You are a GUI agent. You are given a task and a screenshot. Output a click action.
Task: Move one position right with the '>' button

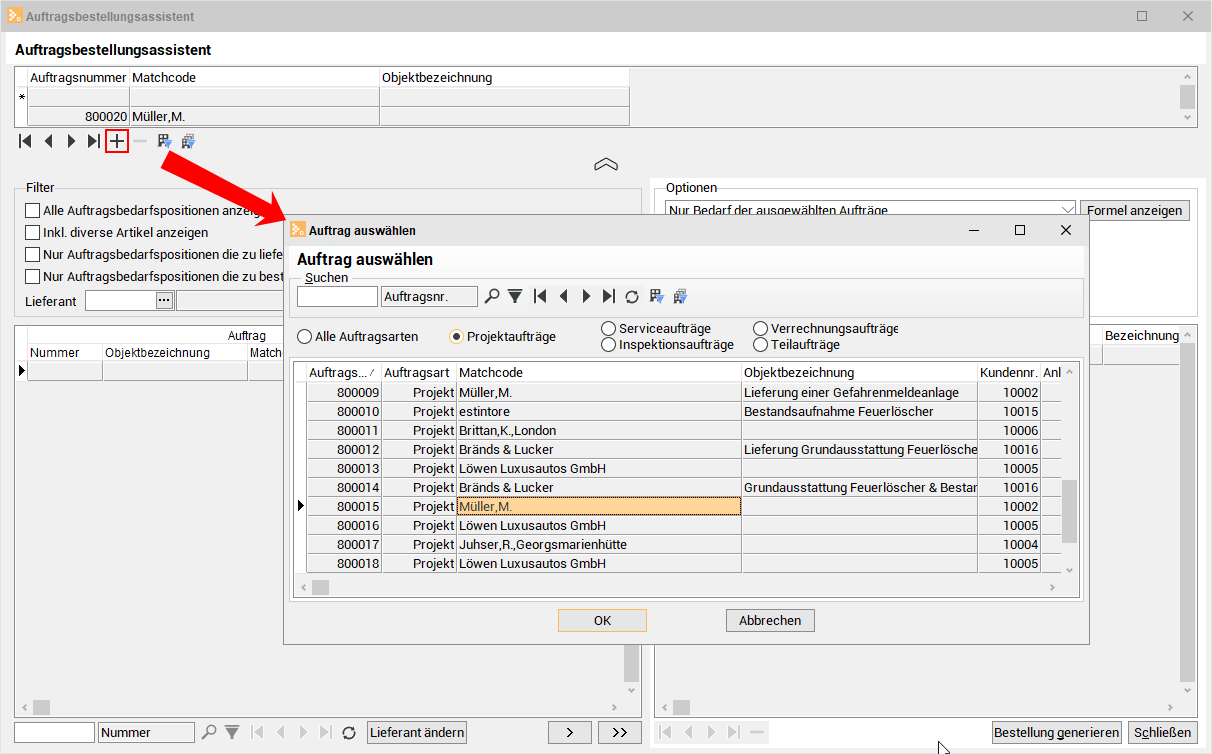(570, 732)
